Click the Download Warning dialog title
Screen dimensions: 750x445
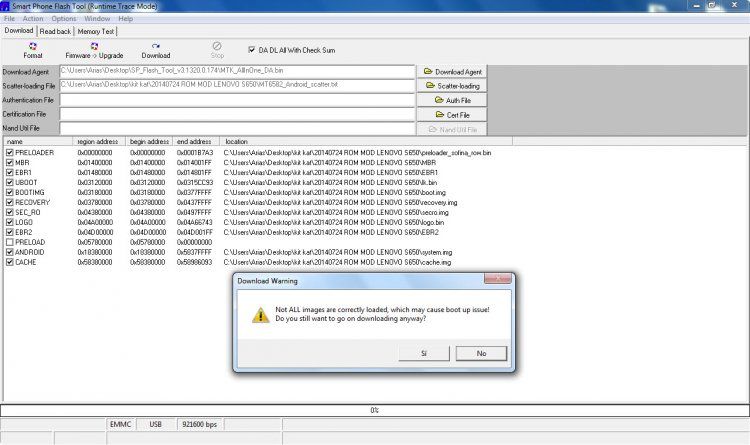pos(267,281)
